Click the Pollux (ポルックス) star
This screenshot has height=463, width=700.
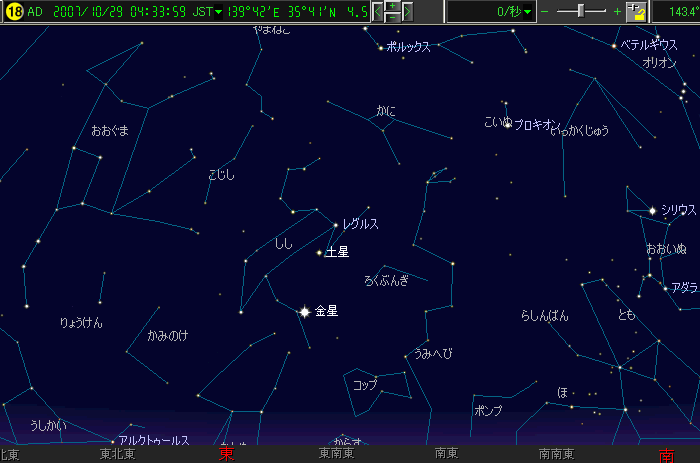click(381, 48)
